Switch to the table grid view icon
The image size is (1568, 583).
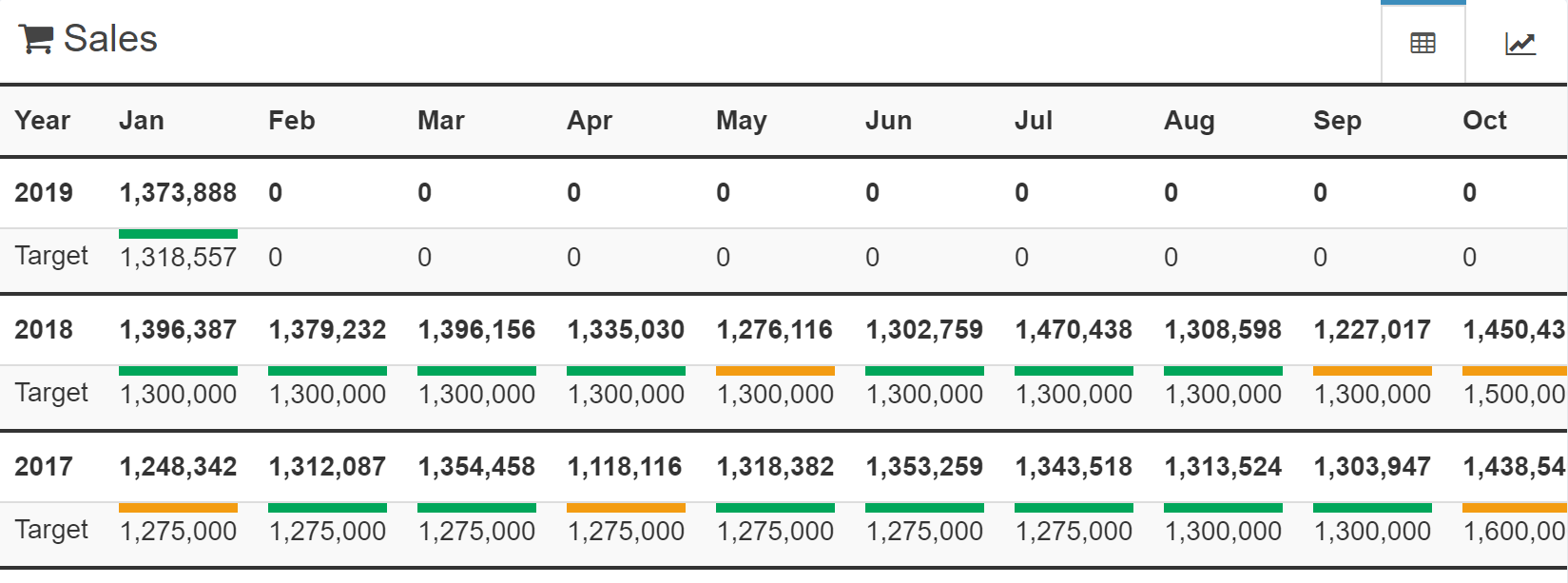tap(1423, 43)
